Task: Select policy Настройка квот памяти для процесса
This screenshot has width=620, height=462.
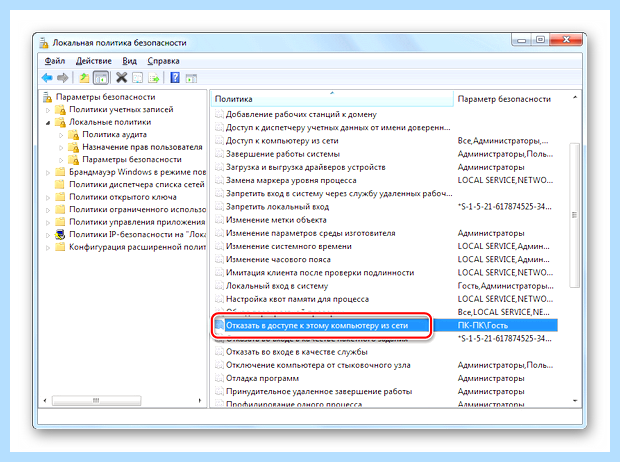Action: tap(297, 299)
